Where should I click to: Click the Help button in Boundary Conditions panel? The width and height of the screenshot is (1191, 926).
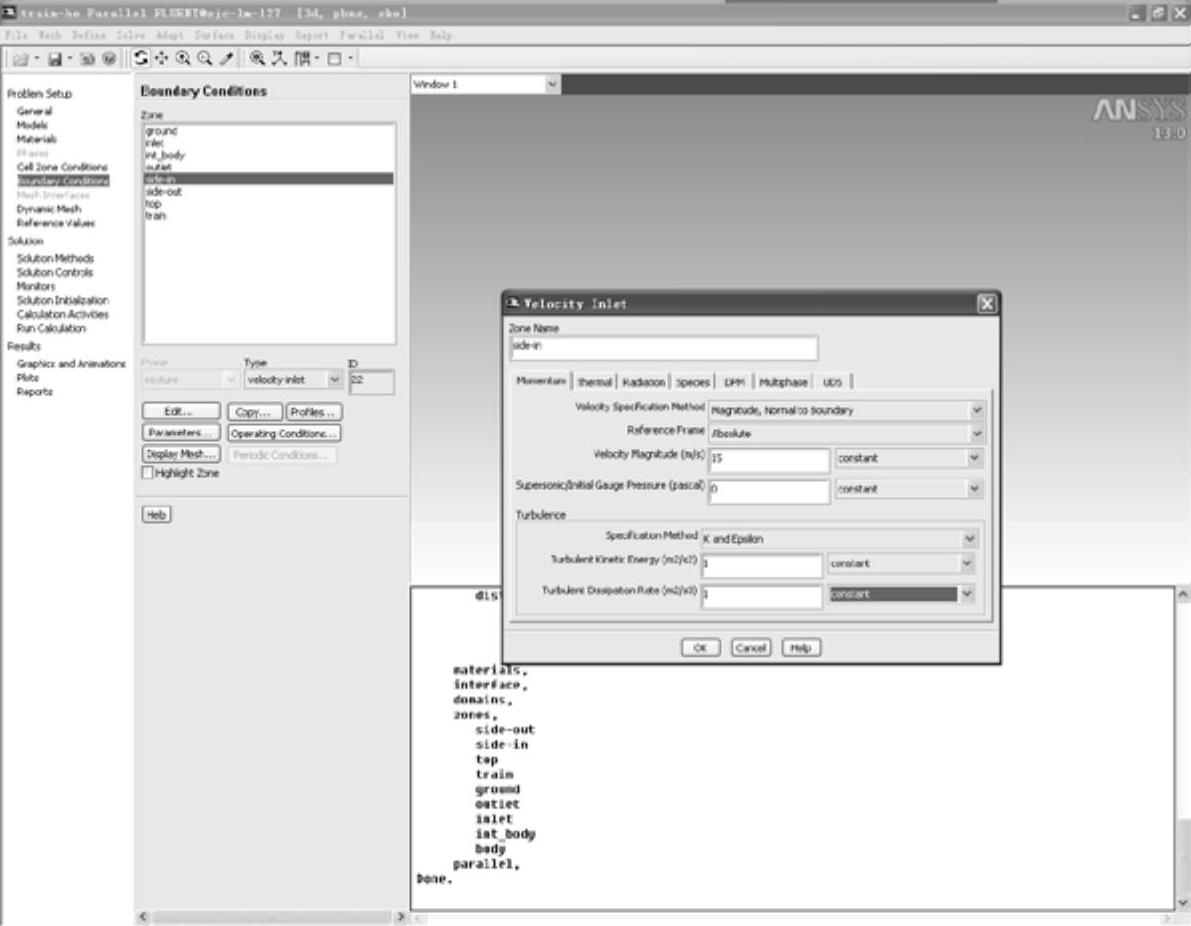156,515
